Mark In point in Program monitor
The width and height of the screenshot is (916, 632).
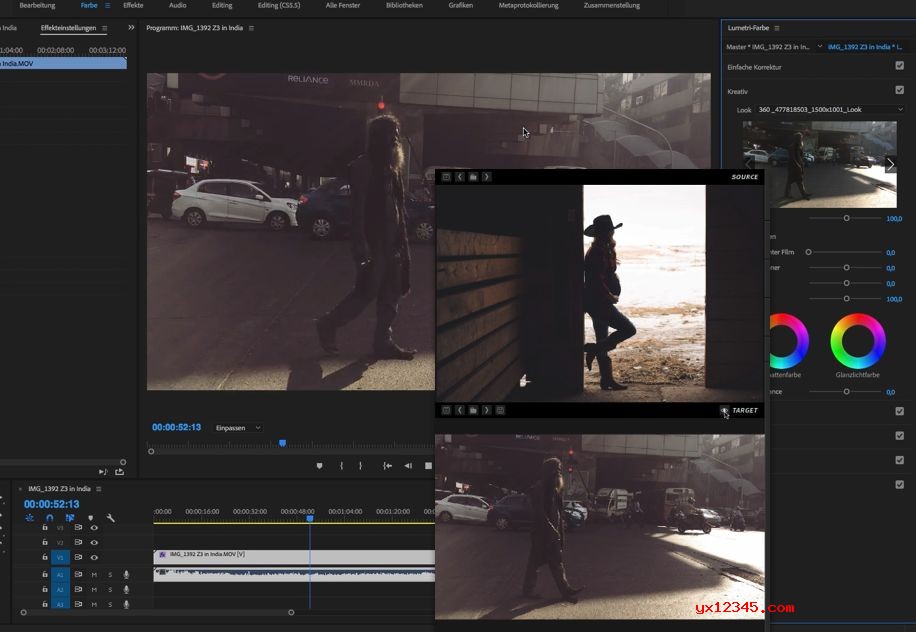pyautogui.click(x=341, y=466)
